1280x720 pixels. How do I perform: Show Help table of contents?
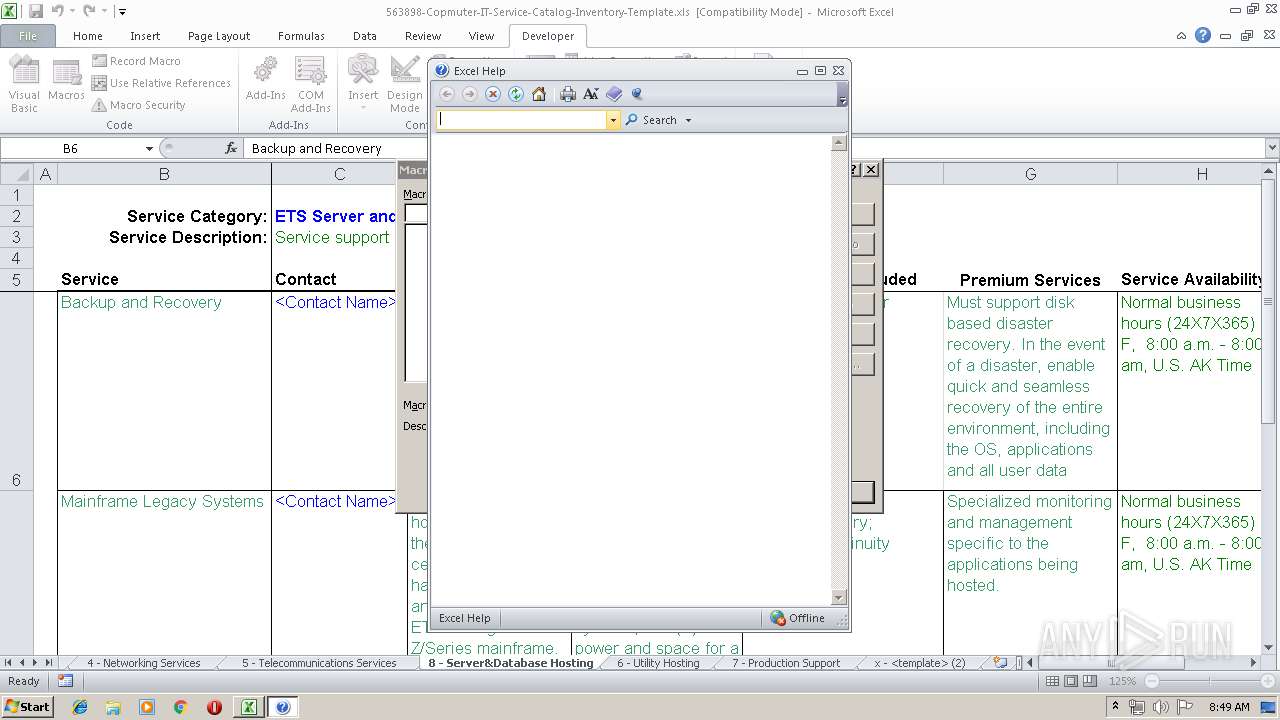pyautogui.click(x=614, y=94)
